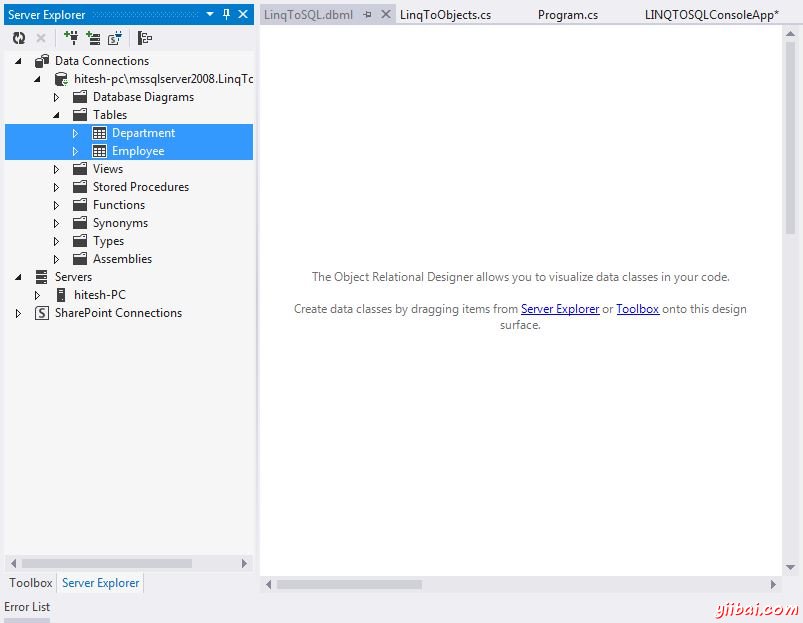Select the Employee table icon
Screen dimensions: 803x623
coord(99,151)
